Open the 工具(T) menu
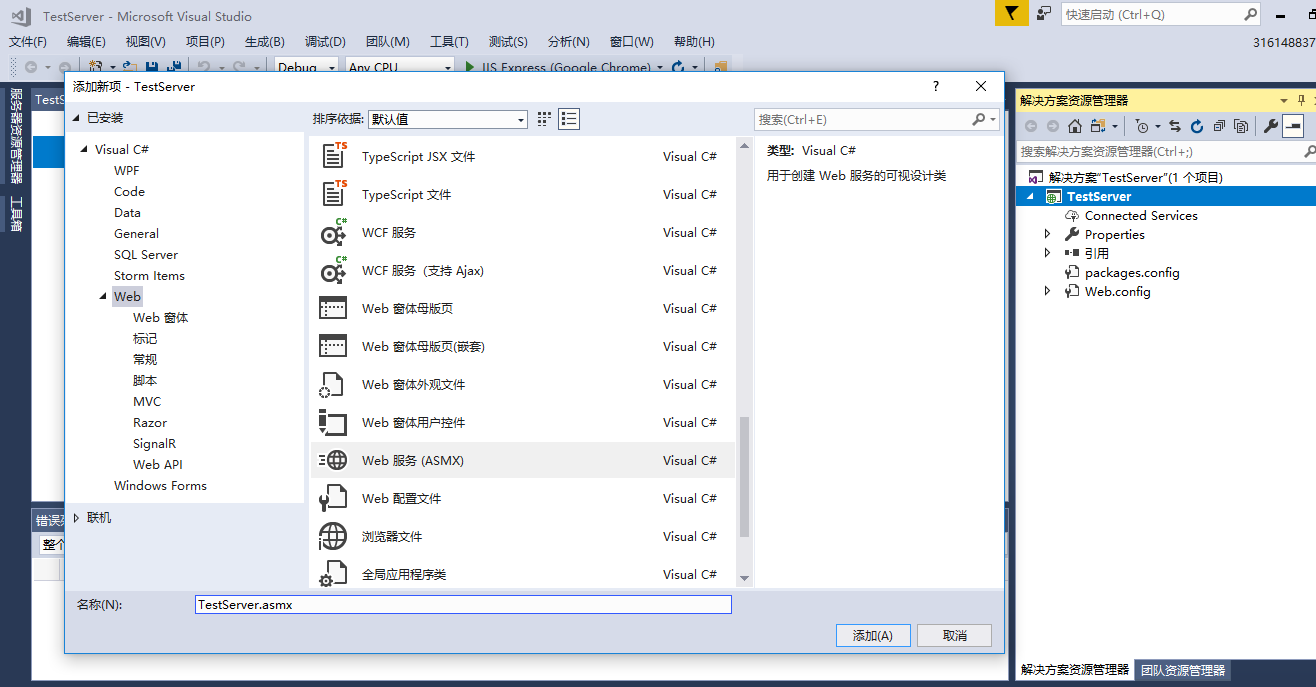This screenshot has width=1316, height=687. 449,41
